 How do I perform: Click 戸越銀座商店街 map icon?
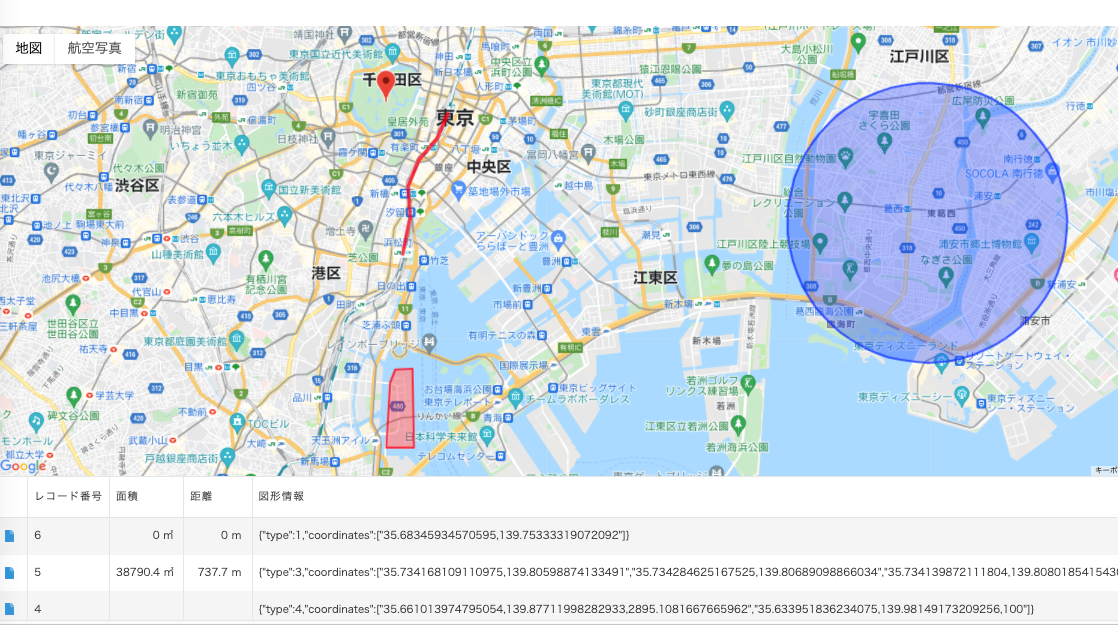227,456
